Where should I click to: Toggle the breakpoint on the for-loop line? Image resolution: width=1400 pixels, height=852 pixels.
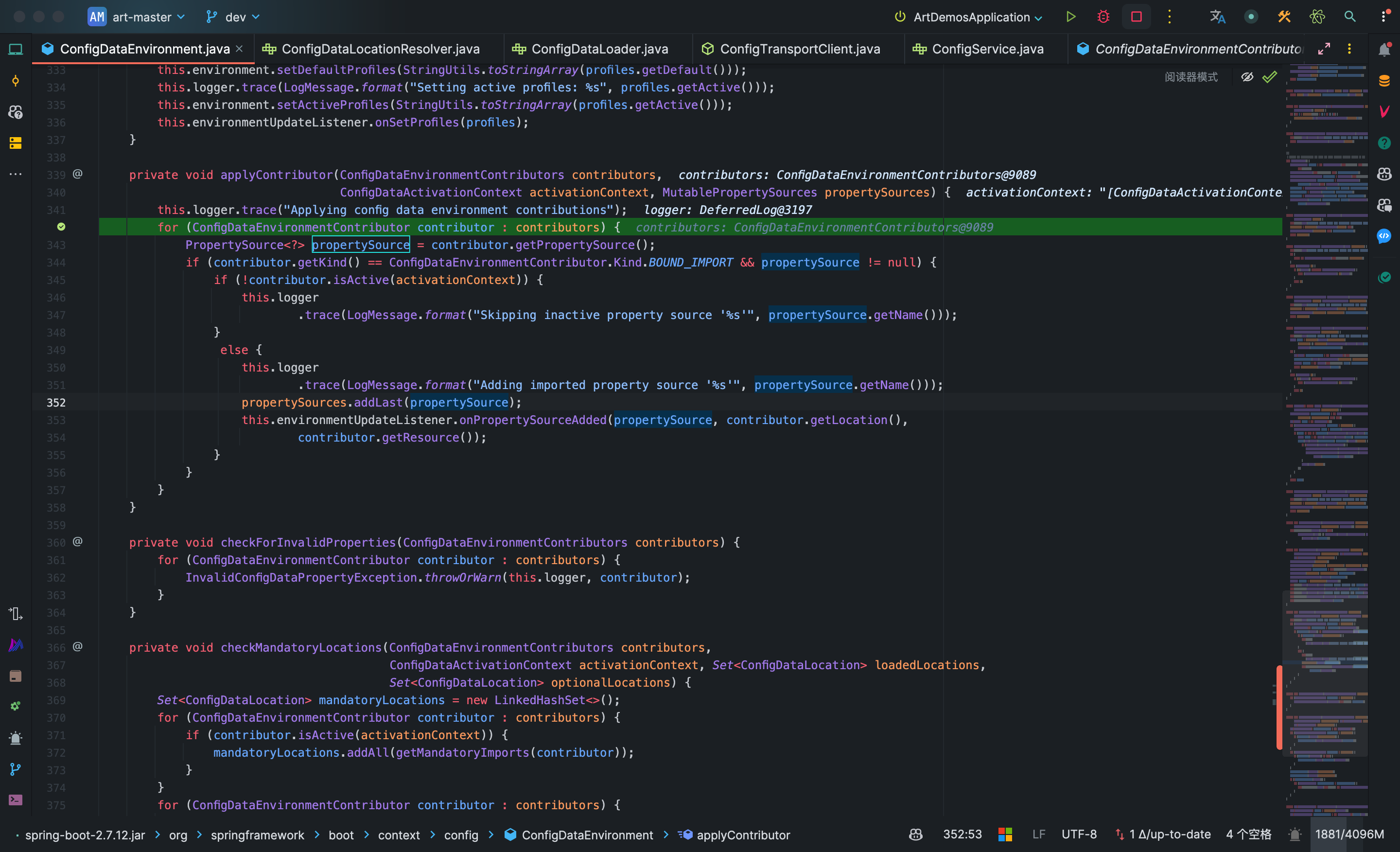[x=61, y=227]
